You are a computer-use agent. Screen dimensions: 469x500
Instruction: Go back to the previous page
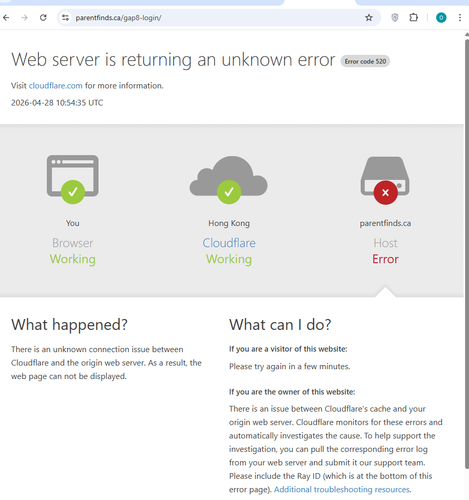[6, 17]
